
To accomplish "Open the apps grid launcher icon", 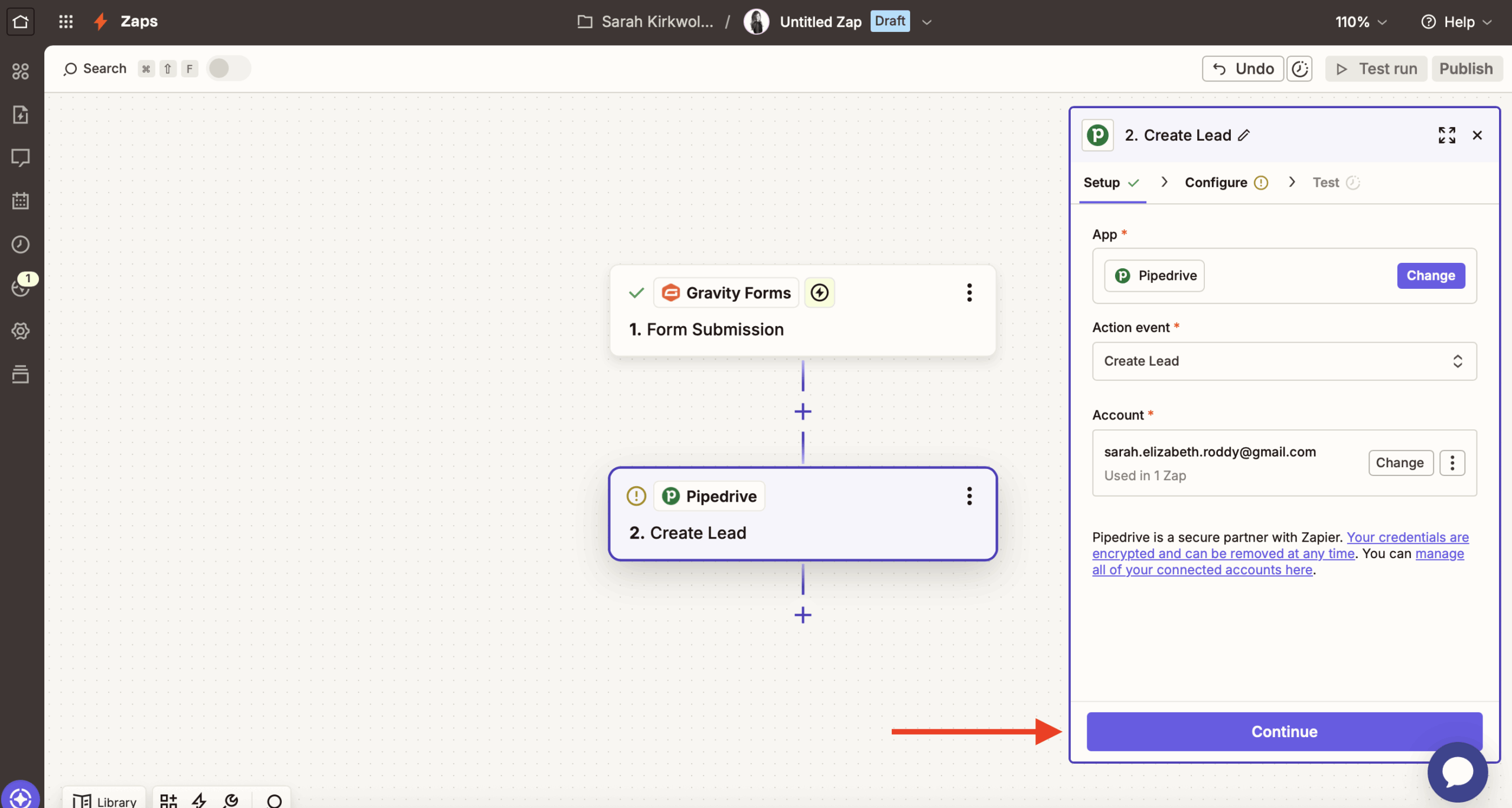I will point(66,22).
